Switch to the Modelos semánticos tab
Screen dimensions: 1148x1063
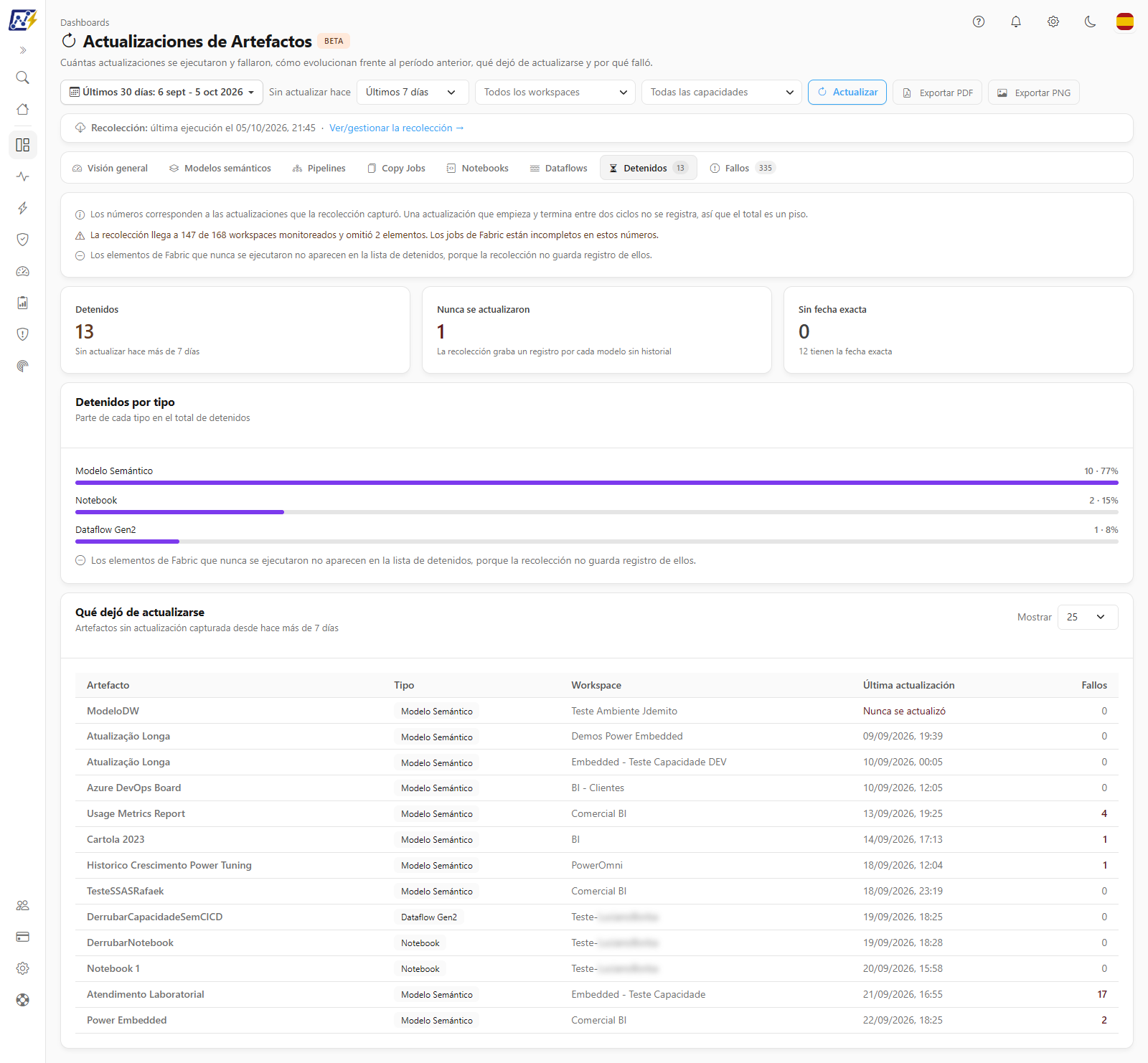click(x=220, y=168)
